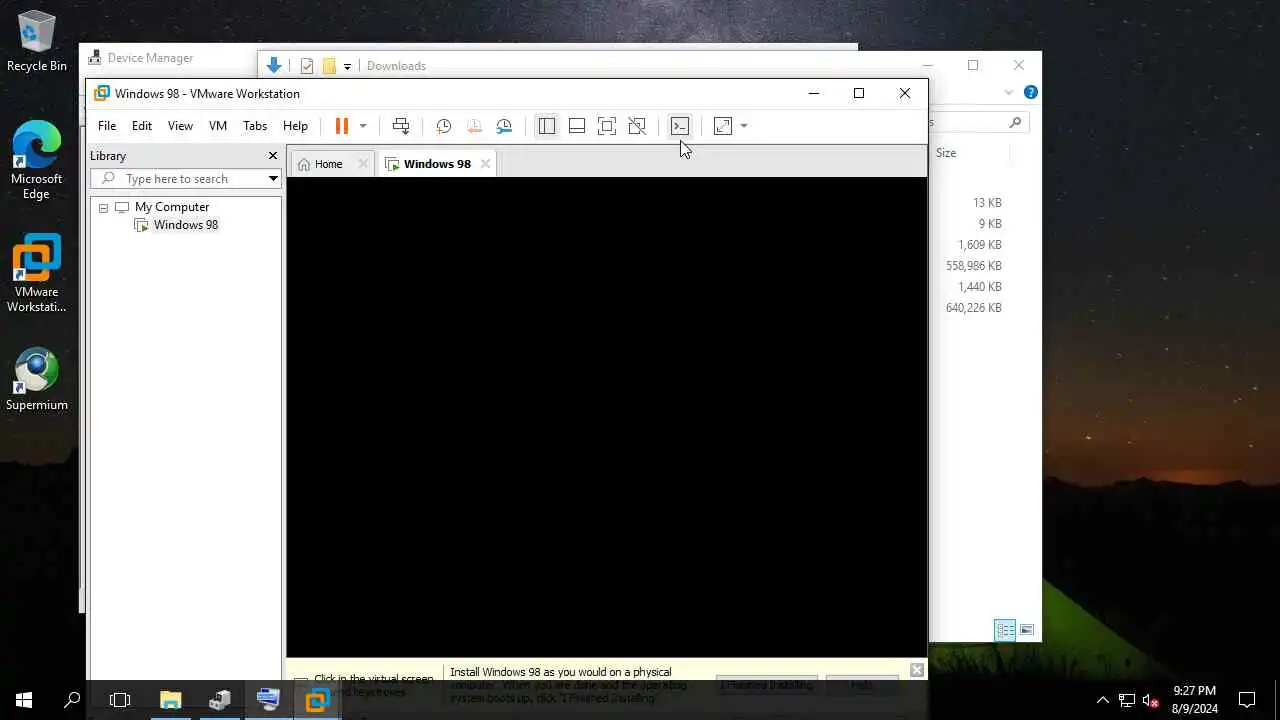Image resolution: width=1280 pixels, height=720 pixels.
Task: Click the Downloads window help icon
Action: click(1030, 92)
